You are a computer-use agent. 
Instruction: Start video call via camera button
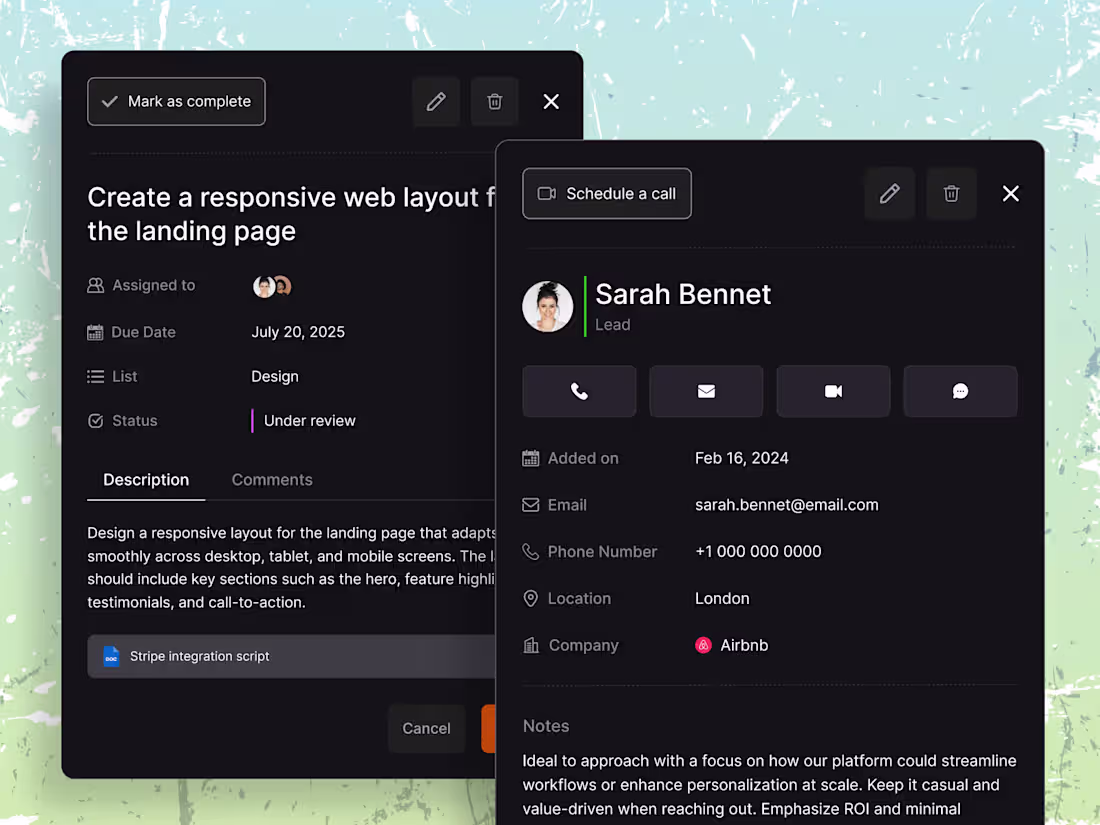coord(833,391)
